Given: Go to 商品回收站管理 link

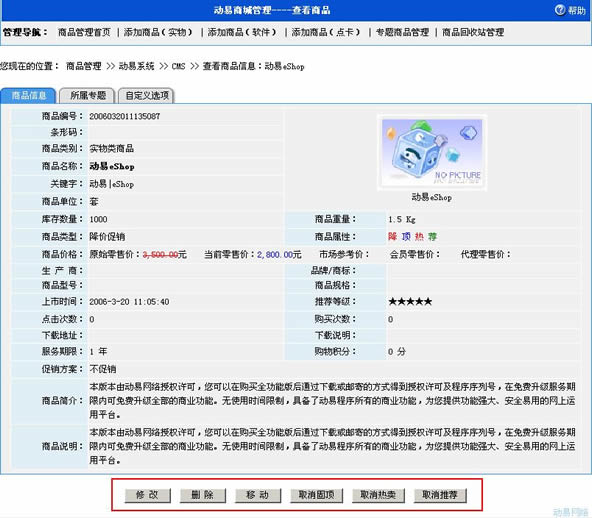Looking at the screenshot, I should coord(473,32).
